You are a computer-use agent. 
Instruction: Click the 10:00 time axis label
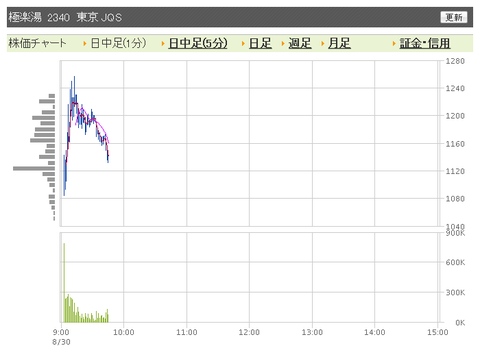click(124, 332)
